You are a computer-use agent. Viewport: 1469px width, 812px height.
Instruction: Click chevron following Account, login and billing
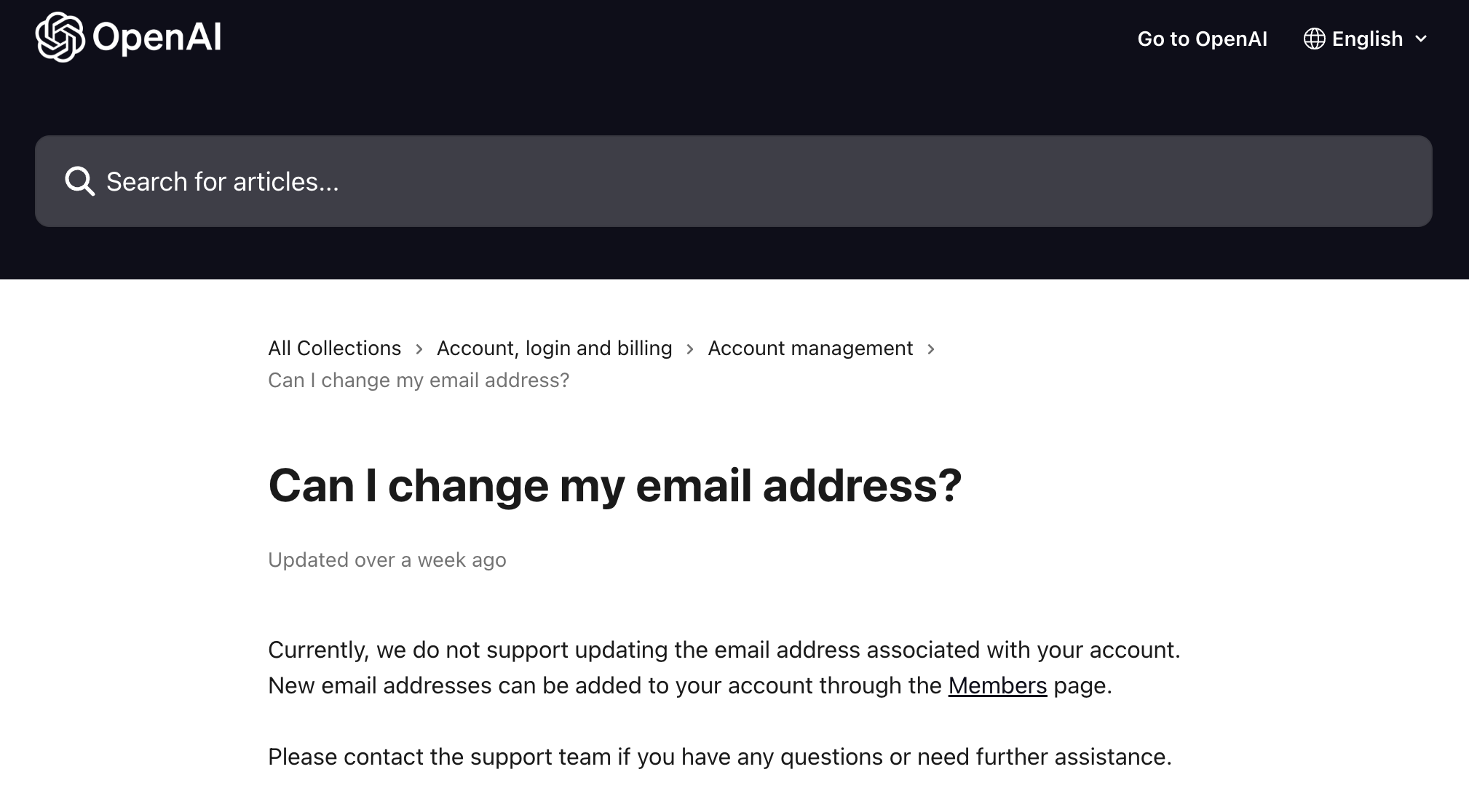coord(690,349)
